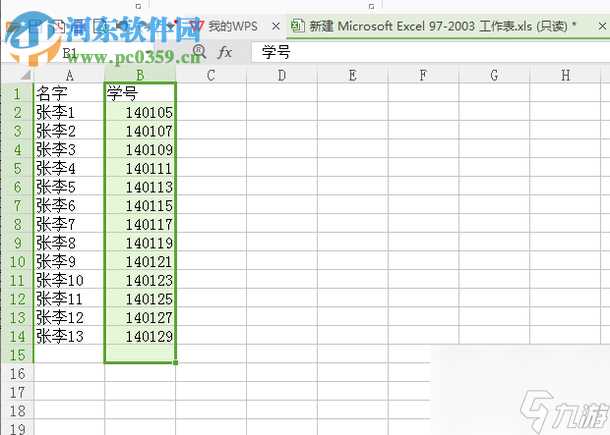Click the magnifier icon beside fx
610x435 pixels.
pos(198,51)
